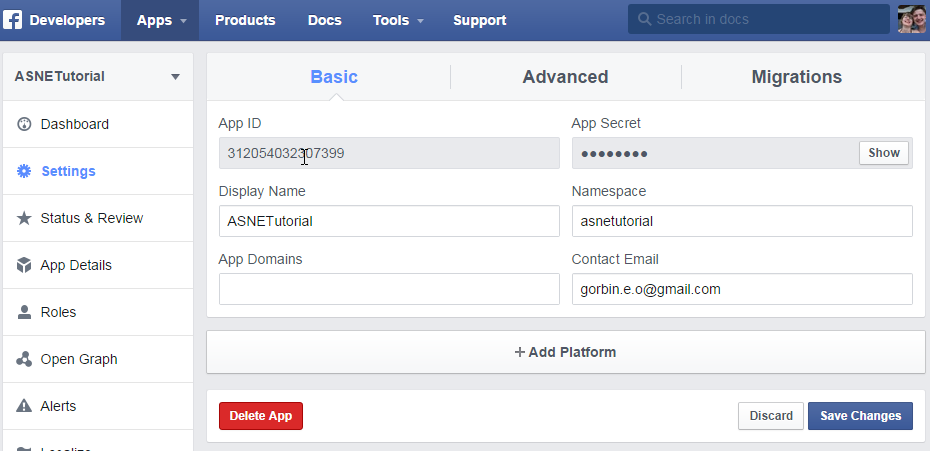This screenshot has height=451, width=930.
Task: Open the user profile avatar
Action: point(911,20)
